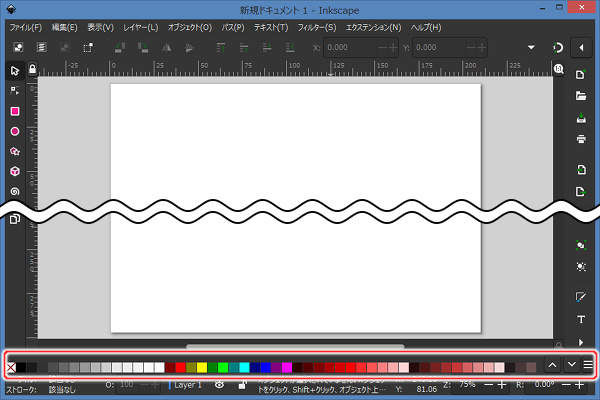Toggle Layer 1 lock icon

click(243, 384)
